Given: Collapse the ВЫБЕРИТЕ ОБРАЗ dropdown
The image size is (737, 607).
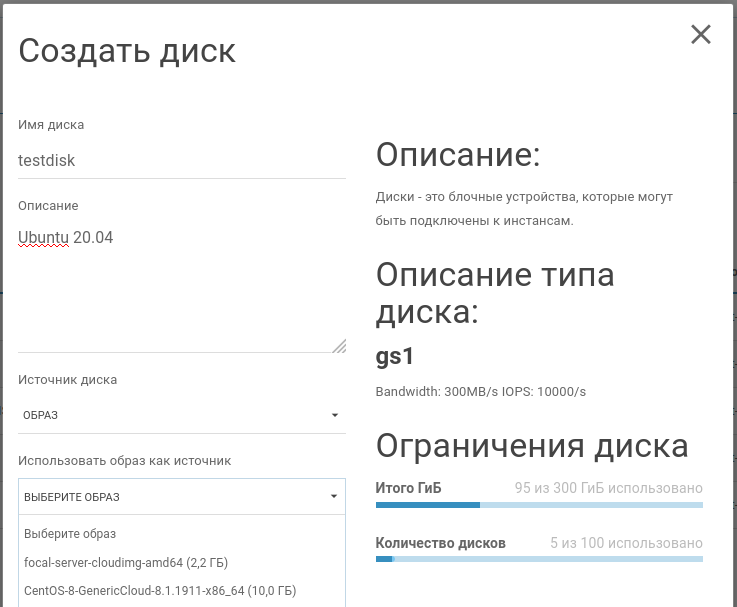Looking at the screenshot, I should pos(175,497).
